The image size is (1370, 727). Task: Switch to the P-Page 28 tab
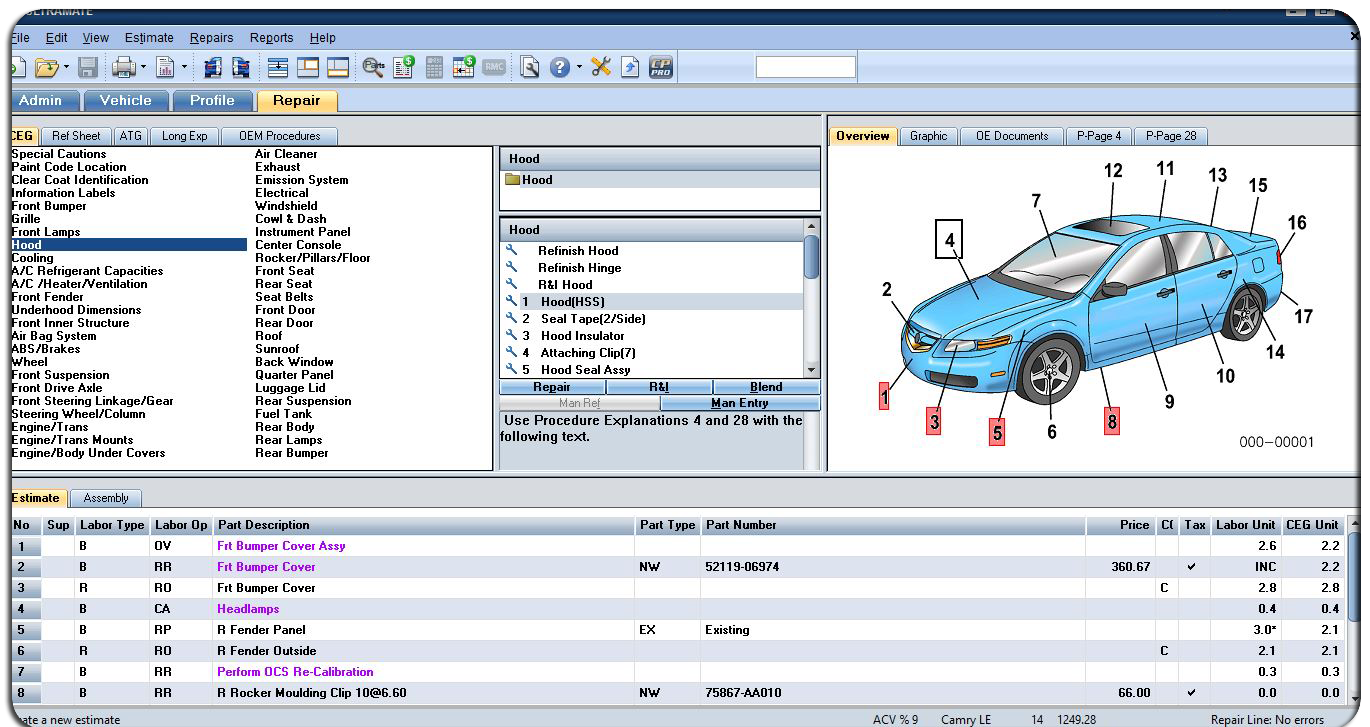coord(1171,136)
